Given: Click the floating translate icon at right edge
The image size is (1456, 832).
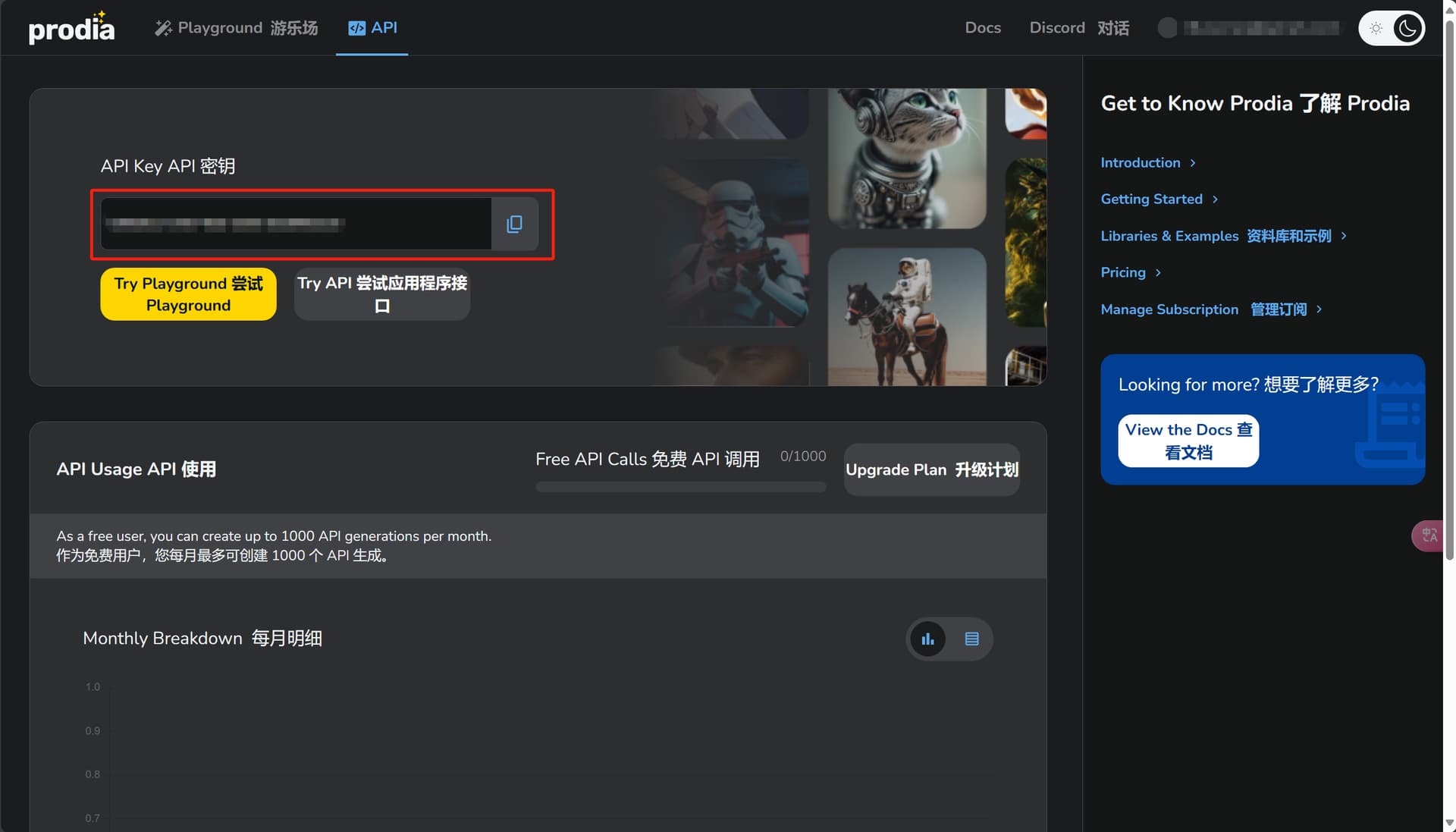Looking at the screenshot, I should pos(1429,535).
